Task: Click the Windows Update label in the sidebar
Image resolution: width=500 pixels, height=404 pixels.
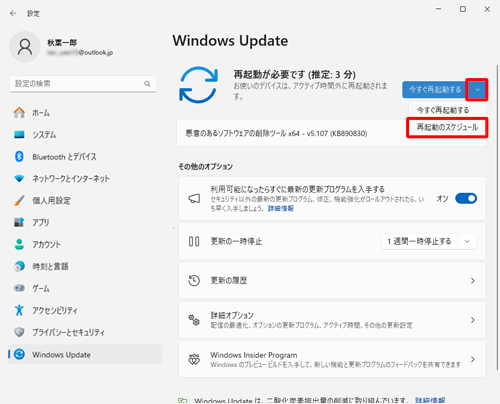Action: (61, 355)
